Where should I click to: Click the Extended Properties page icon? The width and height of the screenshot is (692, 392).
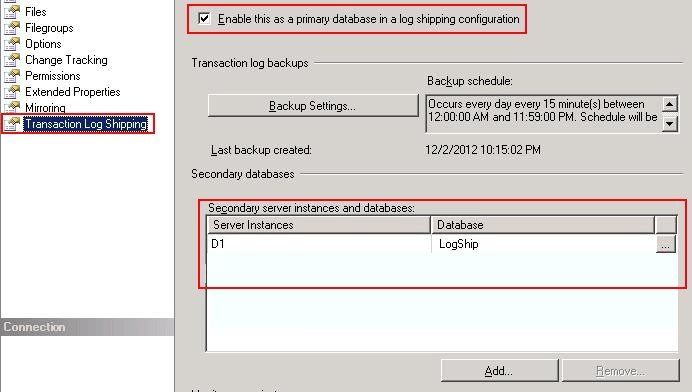click(12, 91)
